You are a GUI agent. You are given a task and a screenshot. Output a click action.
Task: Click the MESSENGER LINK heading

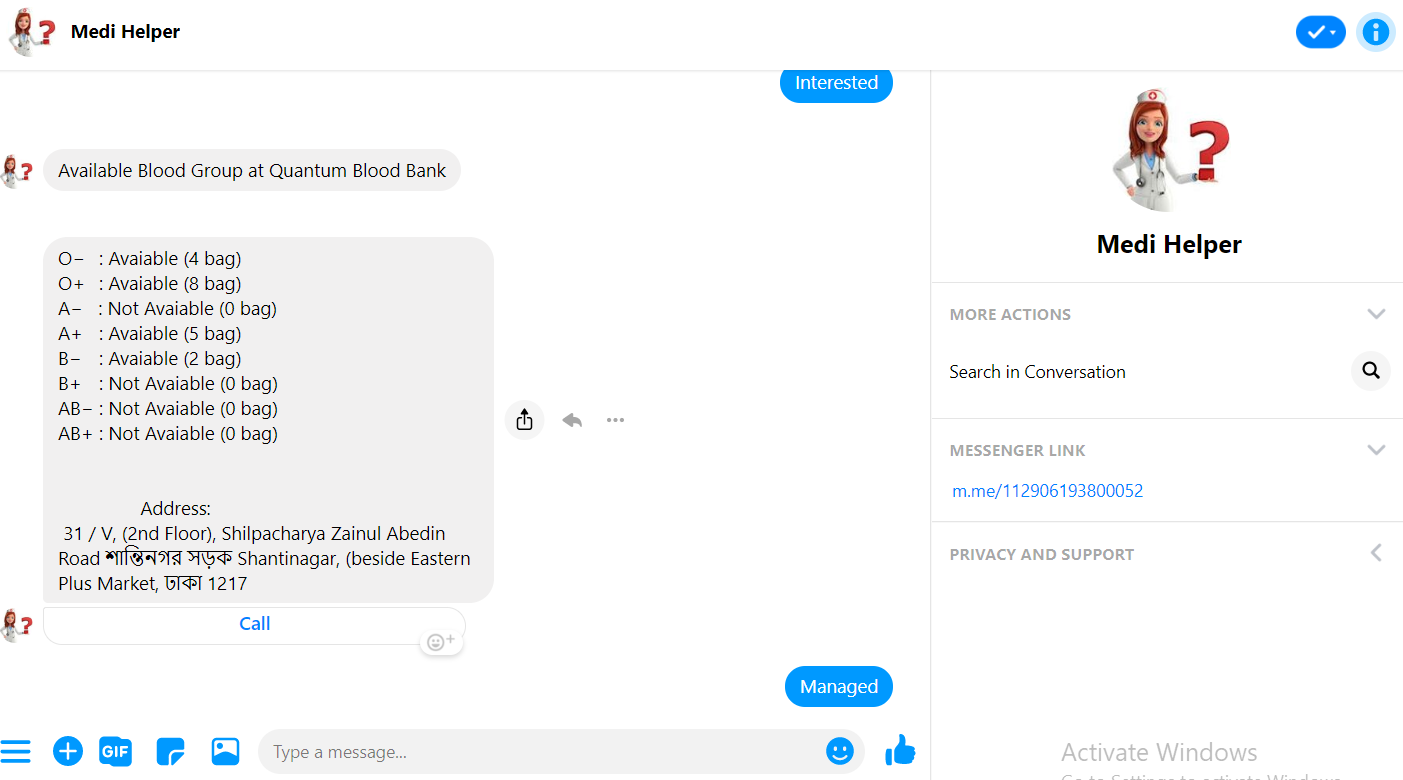point(1017,450)
